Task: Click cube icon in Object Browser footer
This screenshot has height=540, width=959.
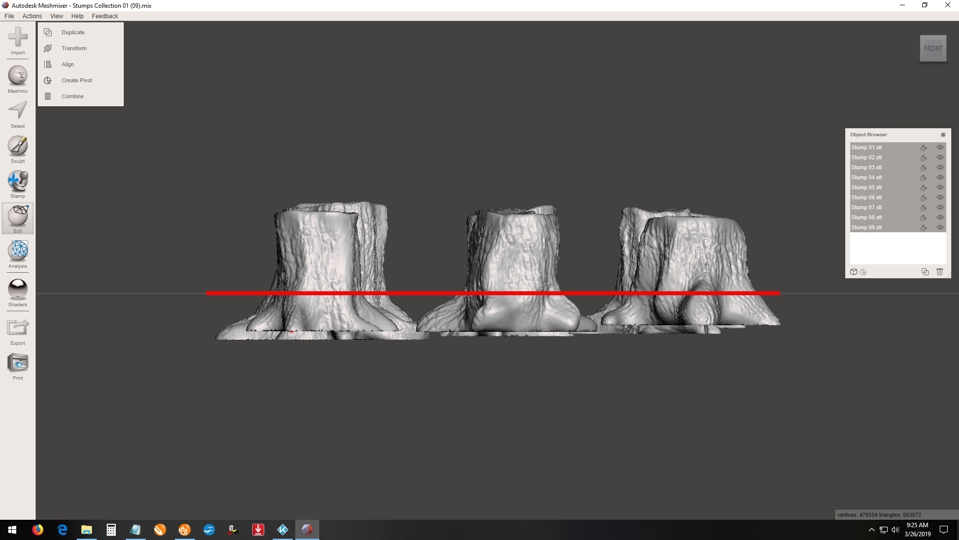Action: coord(854,272)
